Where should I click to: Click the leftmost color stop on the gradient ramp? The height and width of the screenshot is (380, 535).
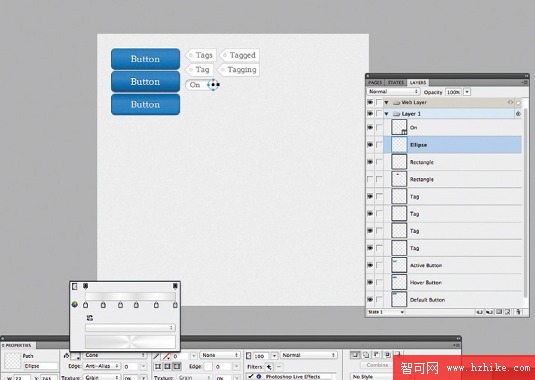tap(85, 305)
